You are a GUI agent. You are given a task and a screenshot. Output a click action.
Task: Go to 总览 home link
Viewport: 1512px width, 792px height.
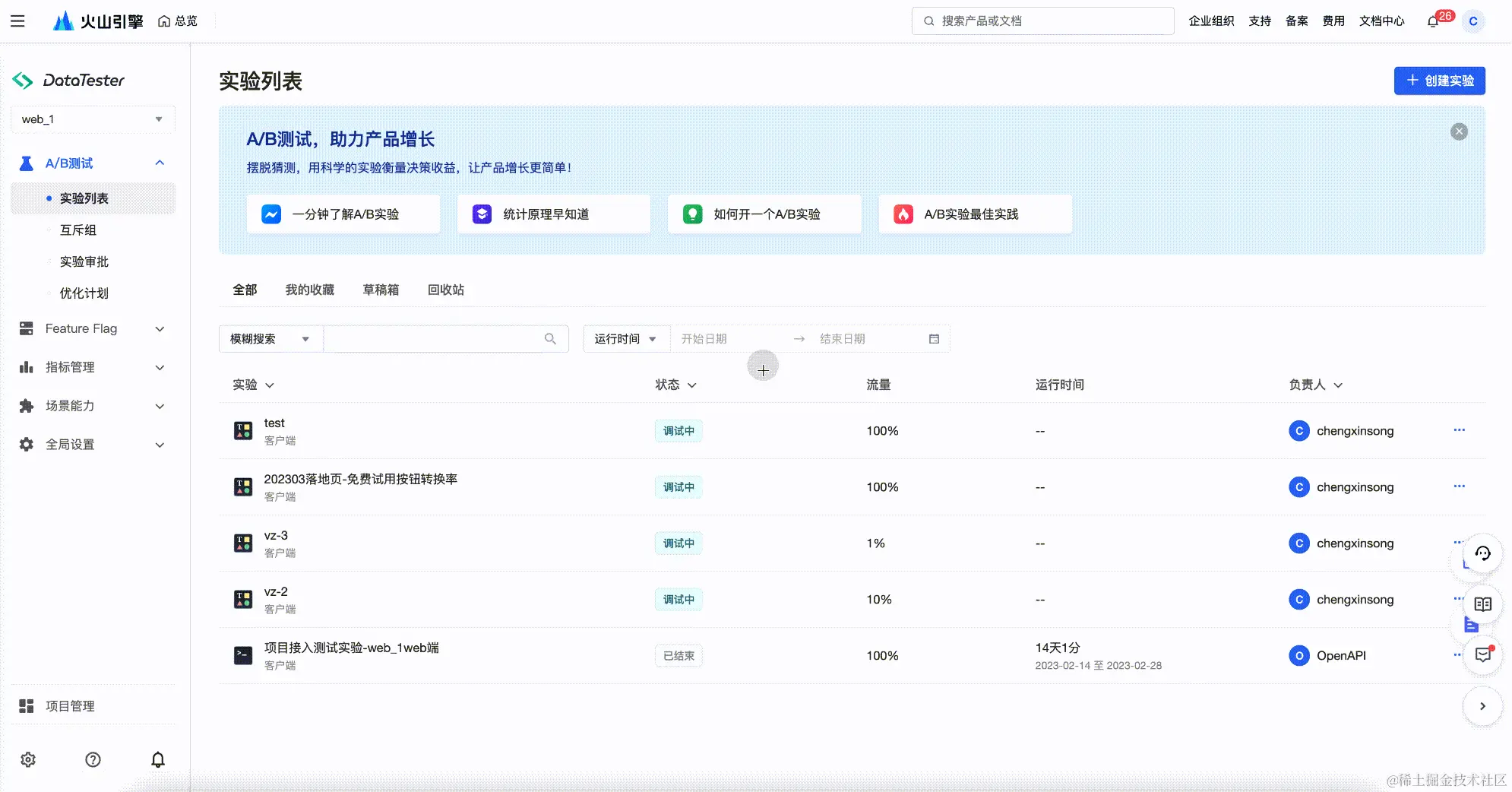pyautogui.click(x=178, y=21)
